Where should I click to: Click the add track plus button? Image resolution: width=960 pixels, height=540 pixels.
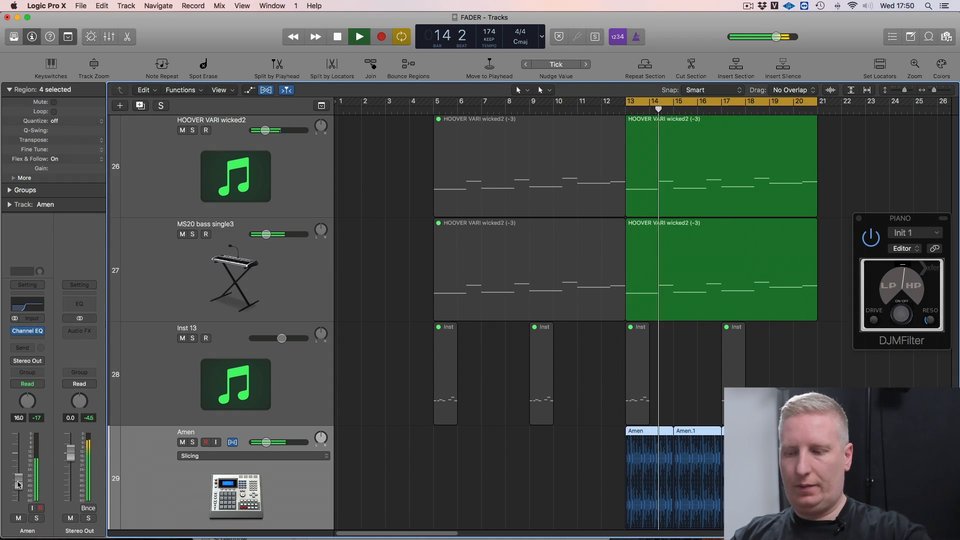[120, 105]
